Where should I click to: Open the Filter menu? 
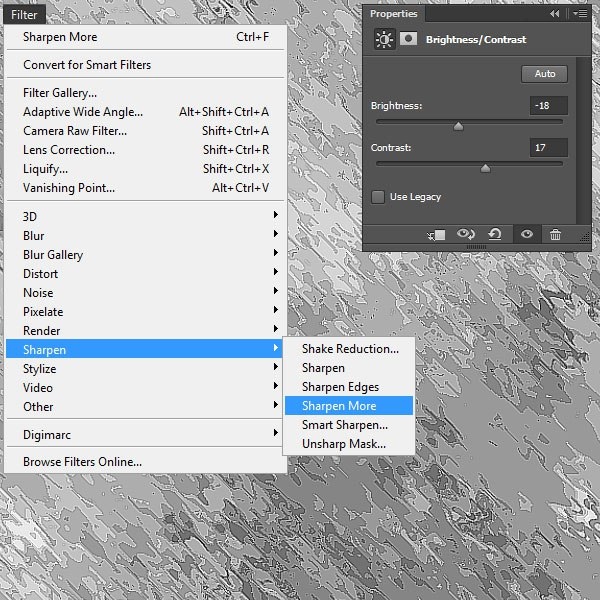point(24,15)
